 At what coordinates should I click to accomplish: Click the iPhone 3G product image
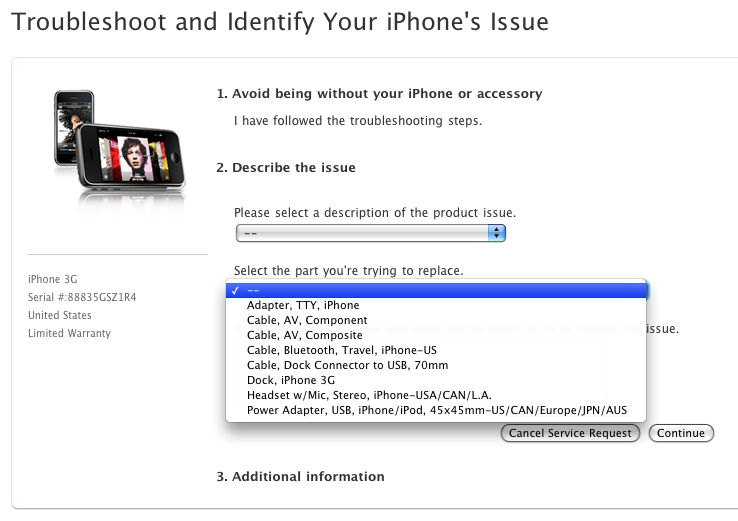(119, 141)
